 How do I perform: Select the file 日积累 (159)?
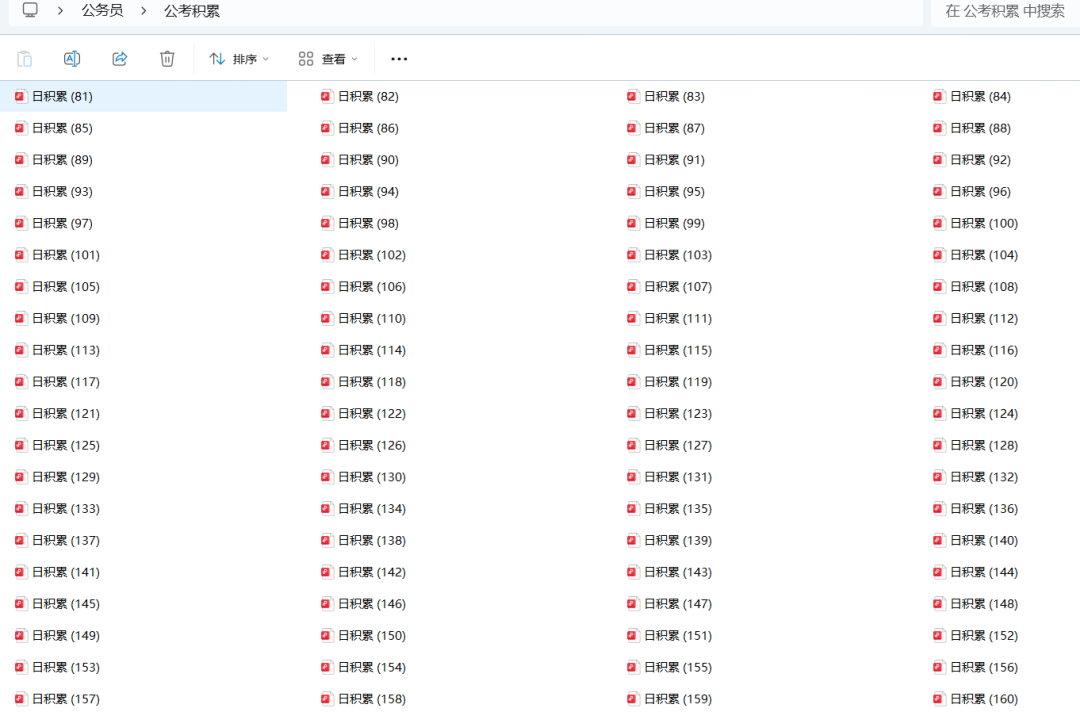click(677, 699)
